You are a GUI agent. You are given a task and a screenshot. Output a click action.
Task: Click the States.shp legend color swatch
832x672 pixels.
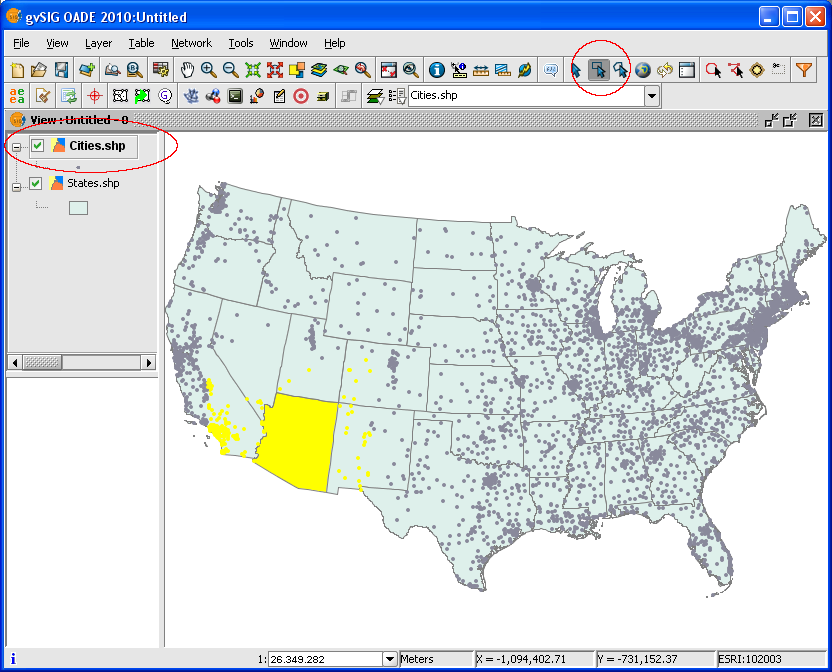78,207
